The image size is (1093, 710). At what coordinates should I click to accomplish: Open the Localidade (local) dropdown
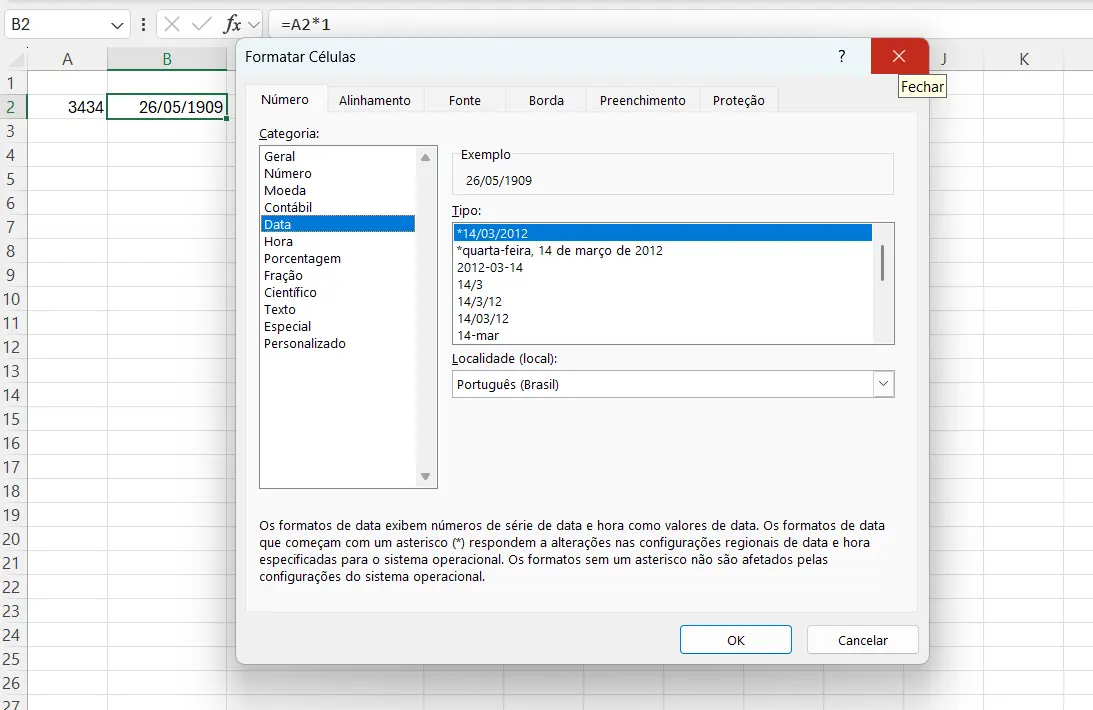[x=882, y=384]
